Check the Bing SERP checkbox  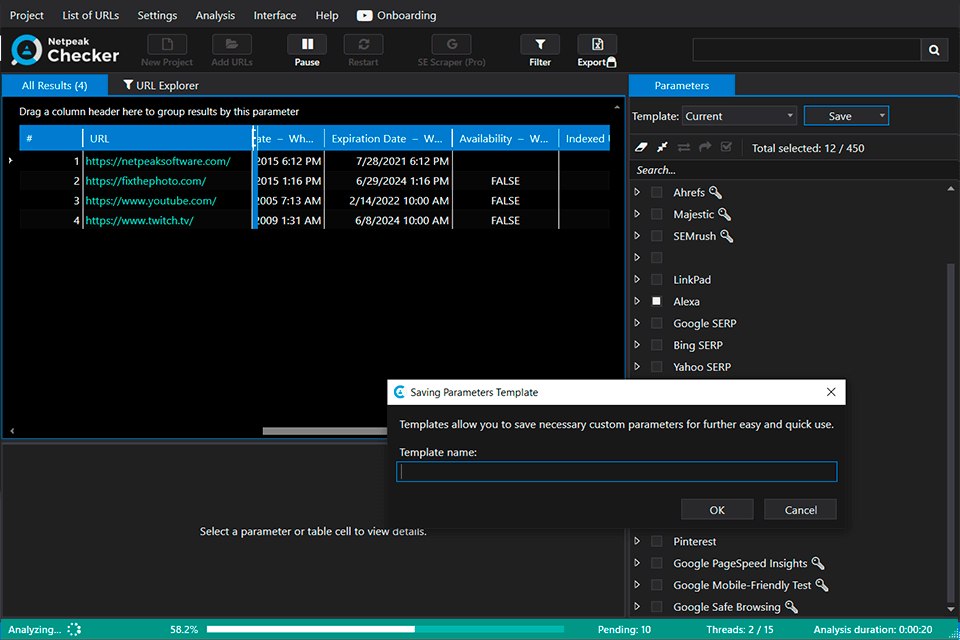pos(657,345)
